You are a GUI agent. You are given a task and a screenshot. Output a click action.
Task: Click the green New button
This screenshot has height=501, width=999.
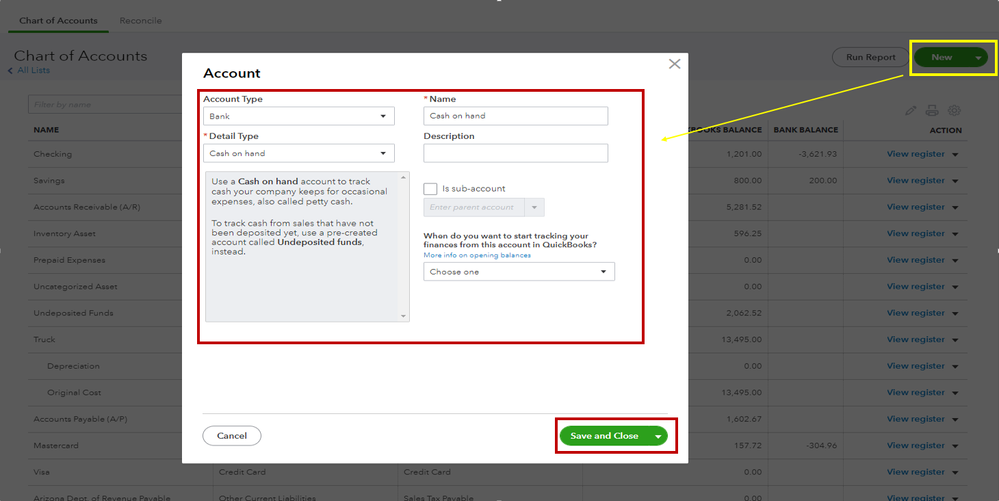[942, 57]
